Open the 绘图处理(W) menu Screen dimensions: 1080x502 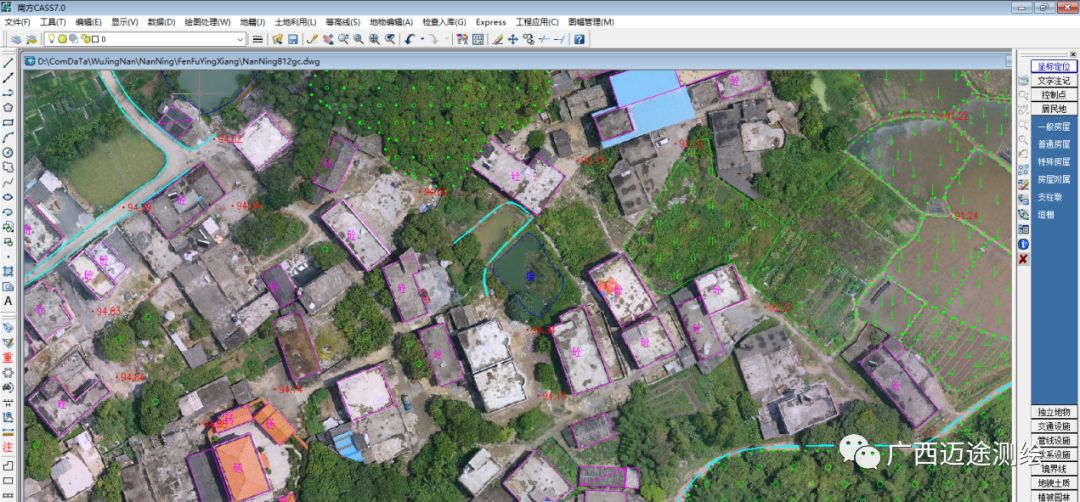point(209,21)
